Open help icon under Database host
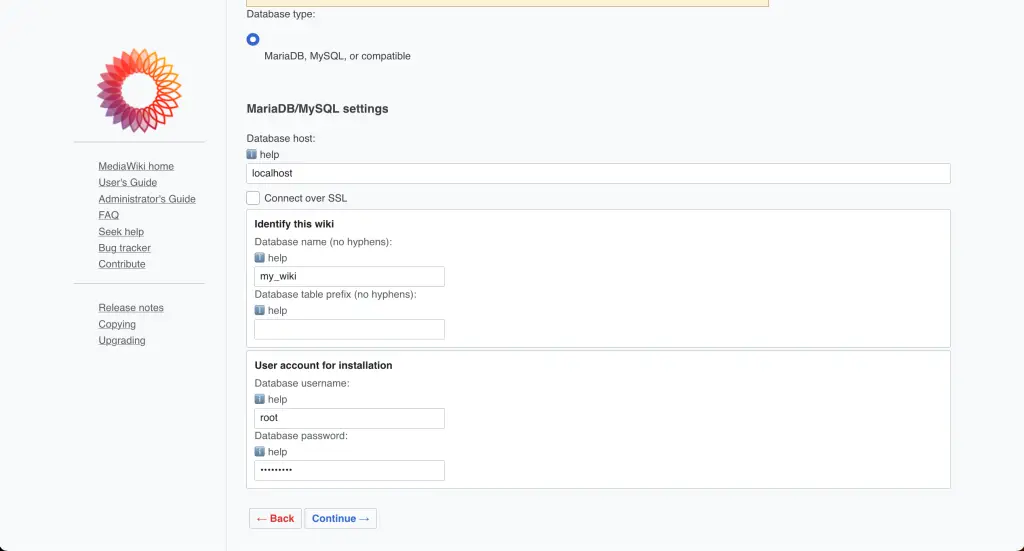The image size is (1024, 551). click(x=251, y=155)
